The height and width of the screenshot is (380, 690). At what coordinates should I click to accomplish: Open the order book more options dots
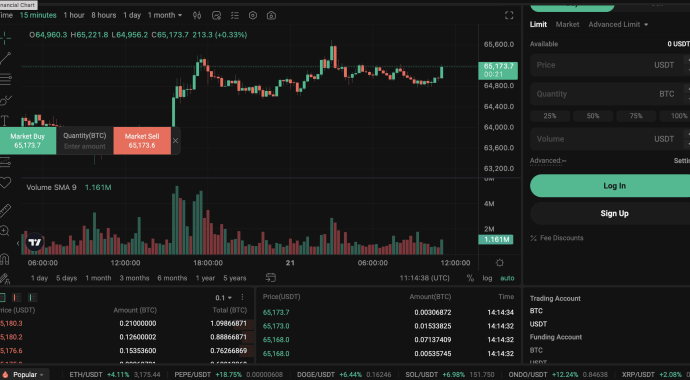tap(242, 297)
